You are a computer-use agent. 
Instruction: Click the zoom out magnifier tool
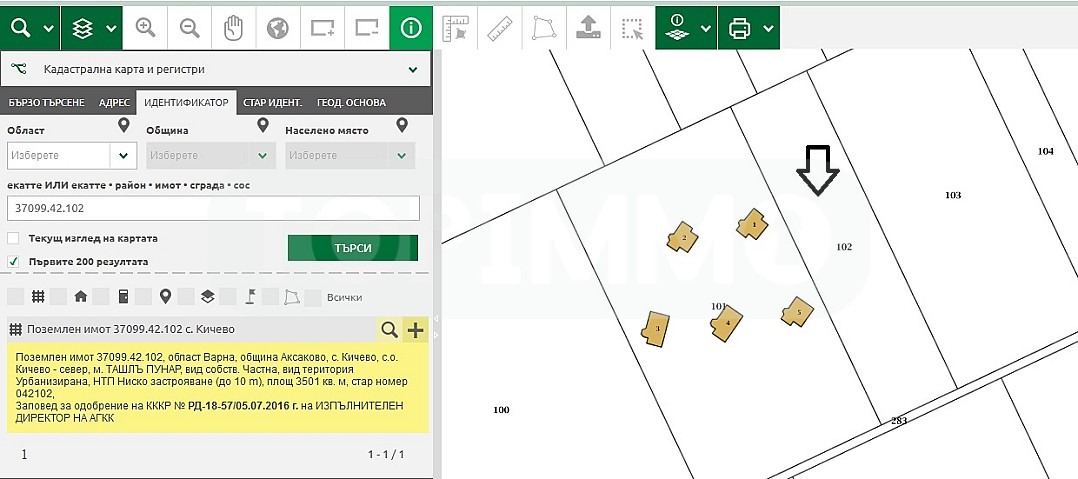coord(189,28)
